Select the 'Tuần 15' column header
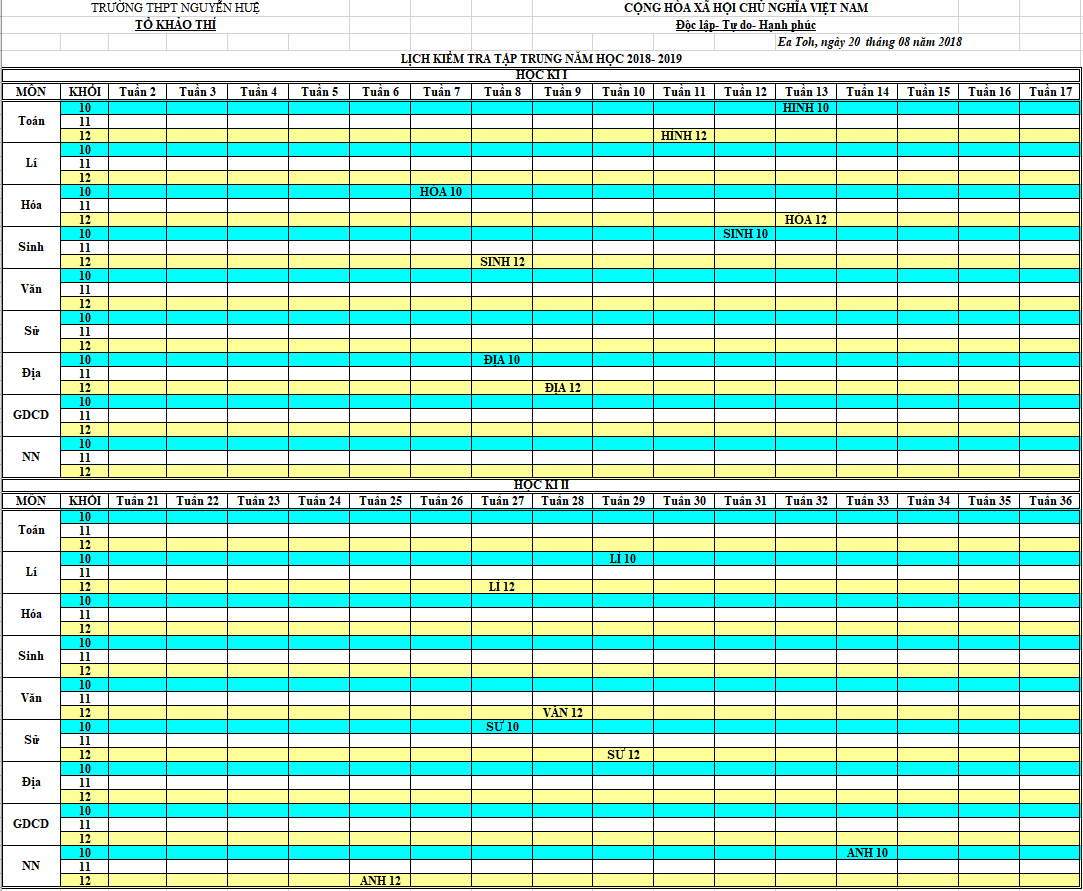This screenshot has height=891, width=1083. (x=928, y=92)
